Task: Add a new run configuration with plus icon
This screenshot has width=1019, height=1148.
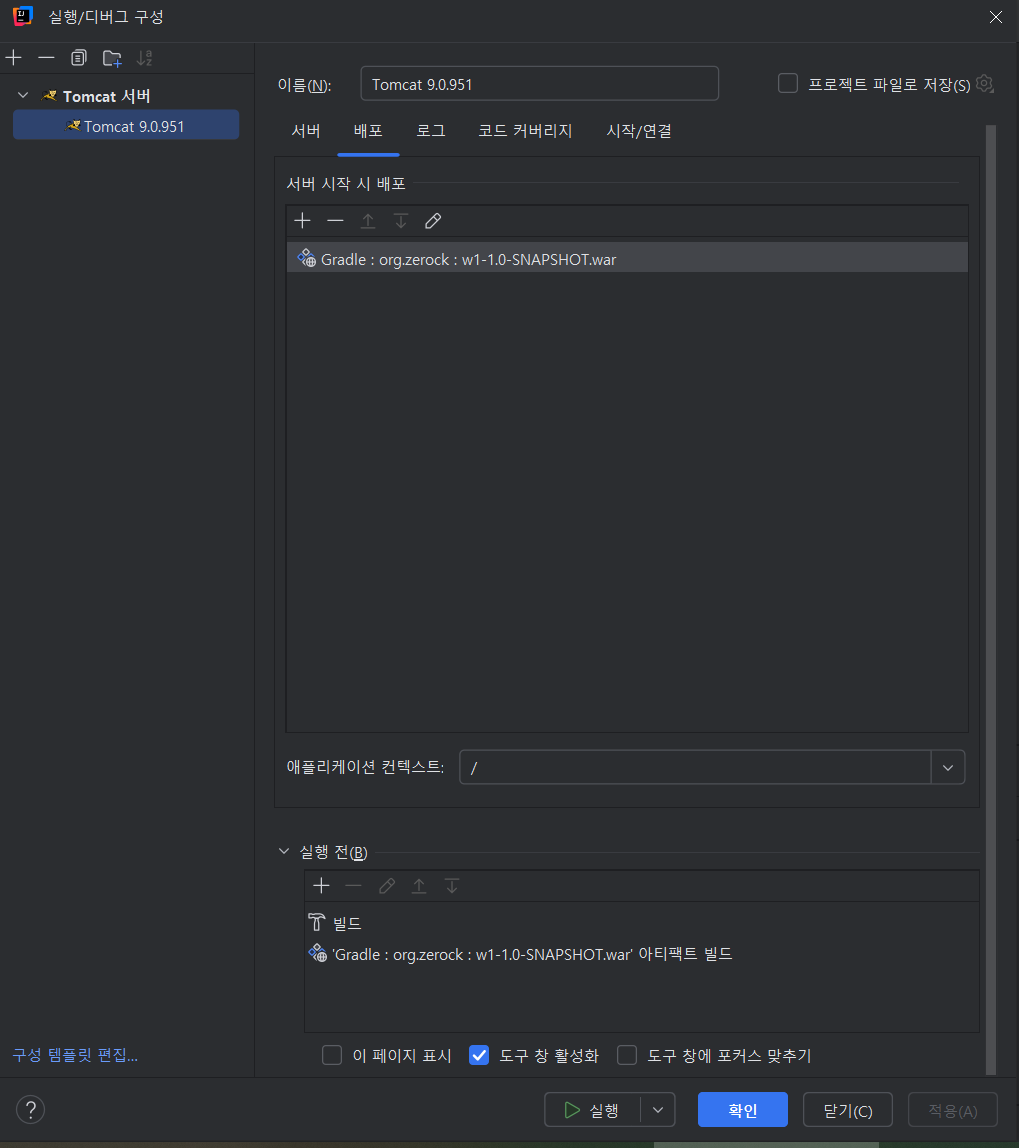Action: click(14, 58)
